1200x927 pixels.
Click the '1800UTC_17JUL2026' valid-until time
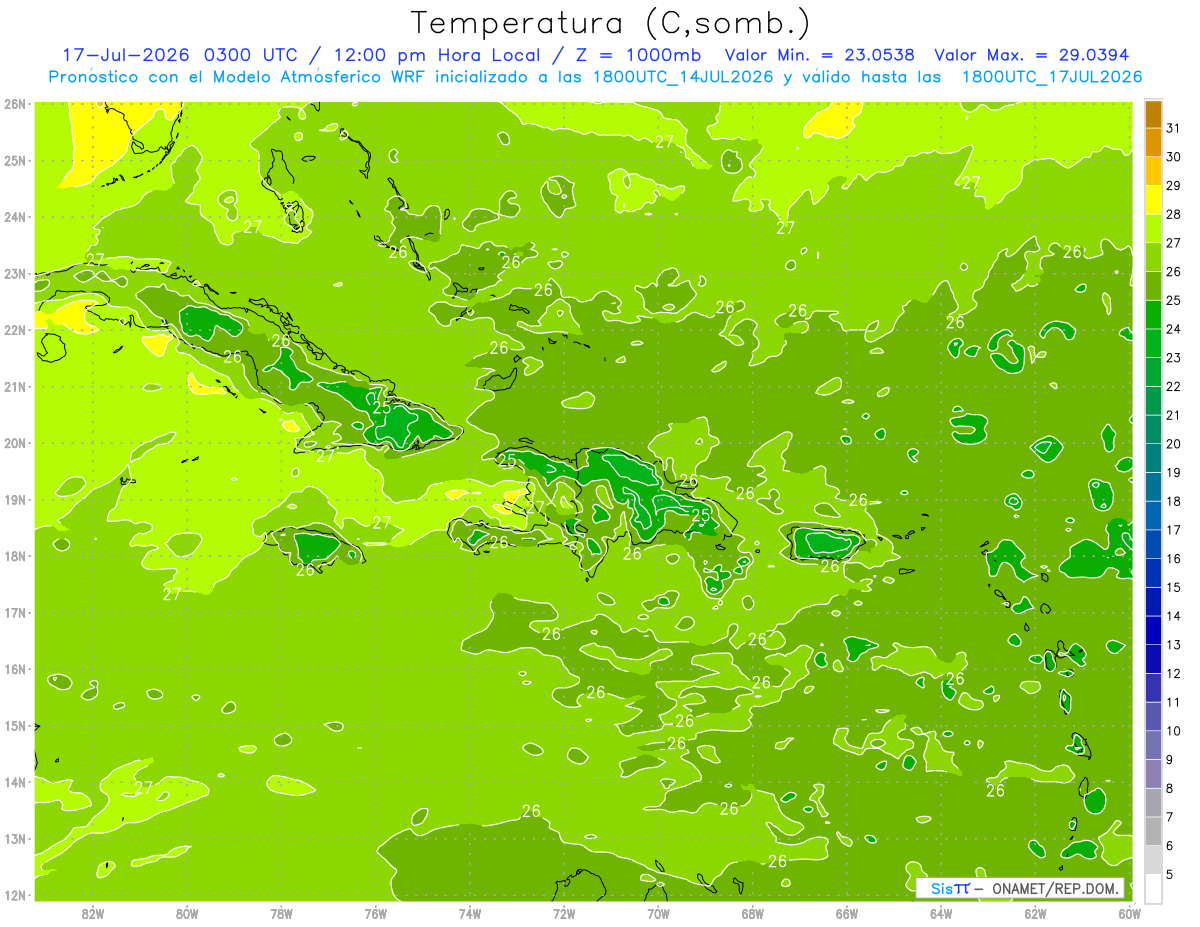pyautogui.click(x=1051, y=77)
